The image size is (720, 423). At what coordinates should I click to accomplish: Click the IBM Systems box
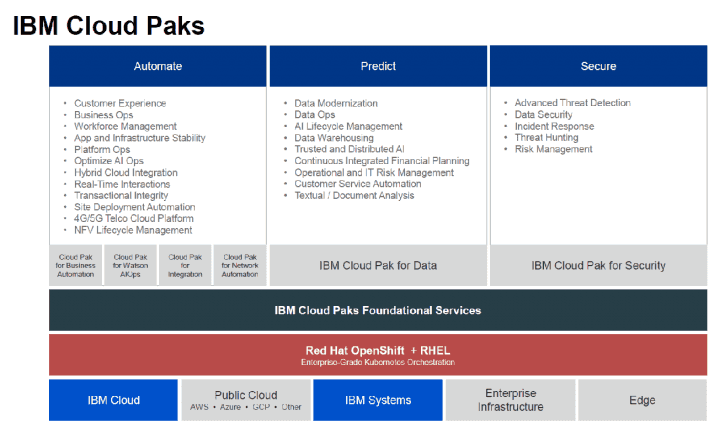[378, 400]
